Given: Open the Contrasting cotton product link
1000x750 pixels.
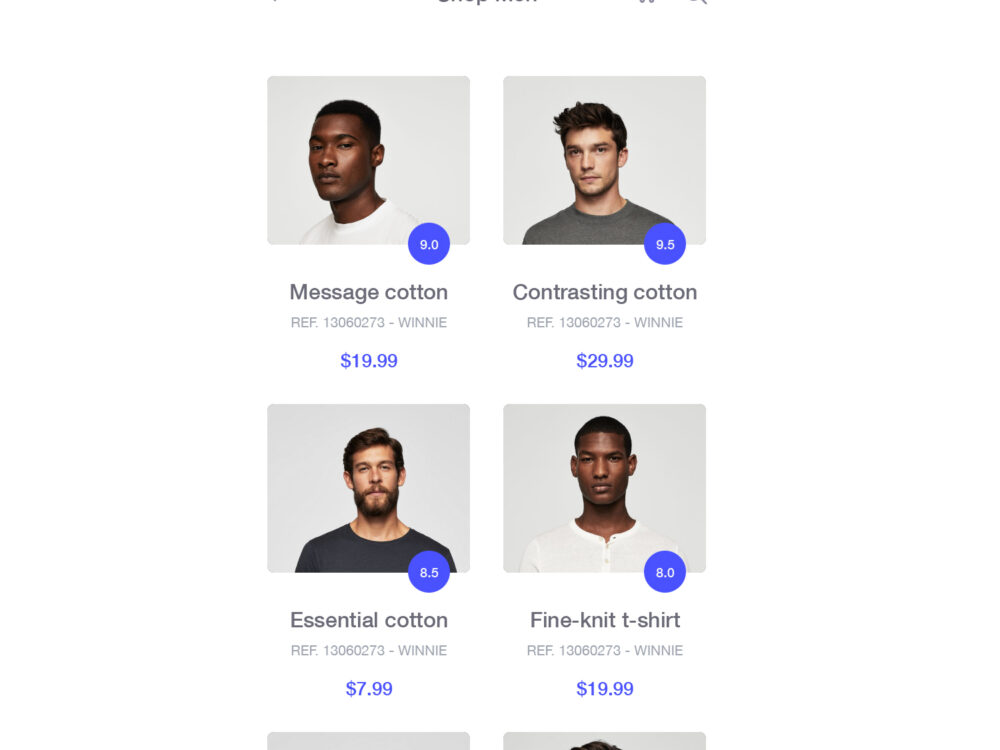Looking at the screenshot, I should tap(604, 292).
